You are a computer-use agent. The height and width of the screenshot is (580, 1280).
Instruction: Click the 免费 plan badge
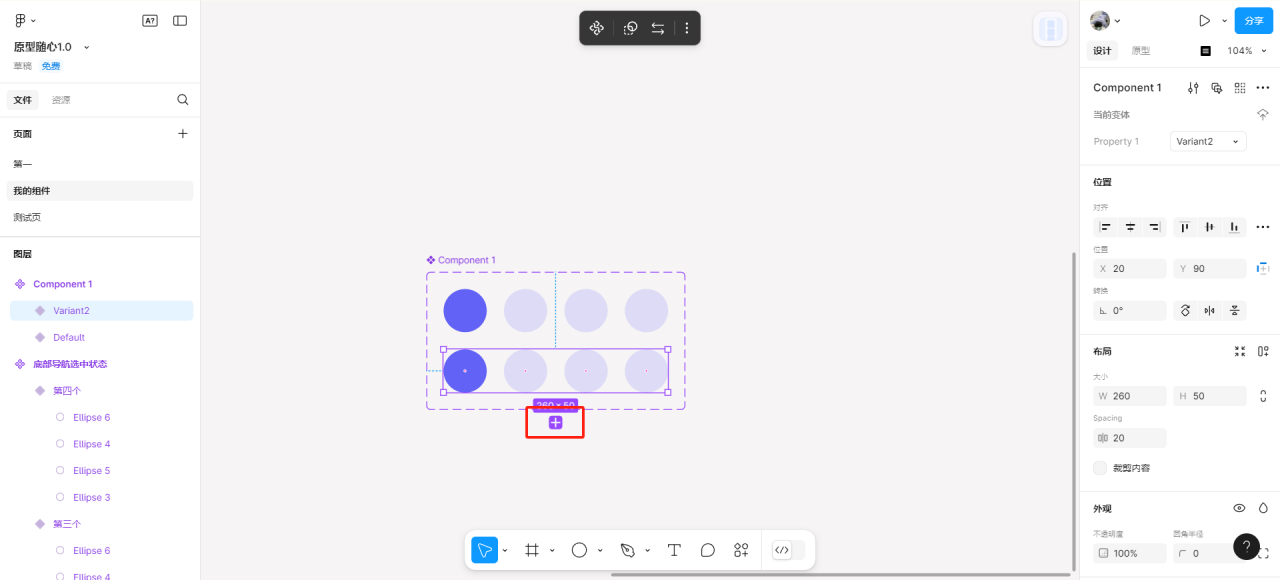click(x=51, y=66)
